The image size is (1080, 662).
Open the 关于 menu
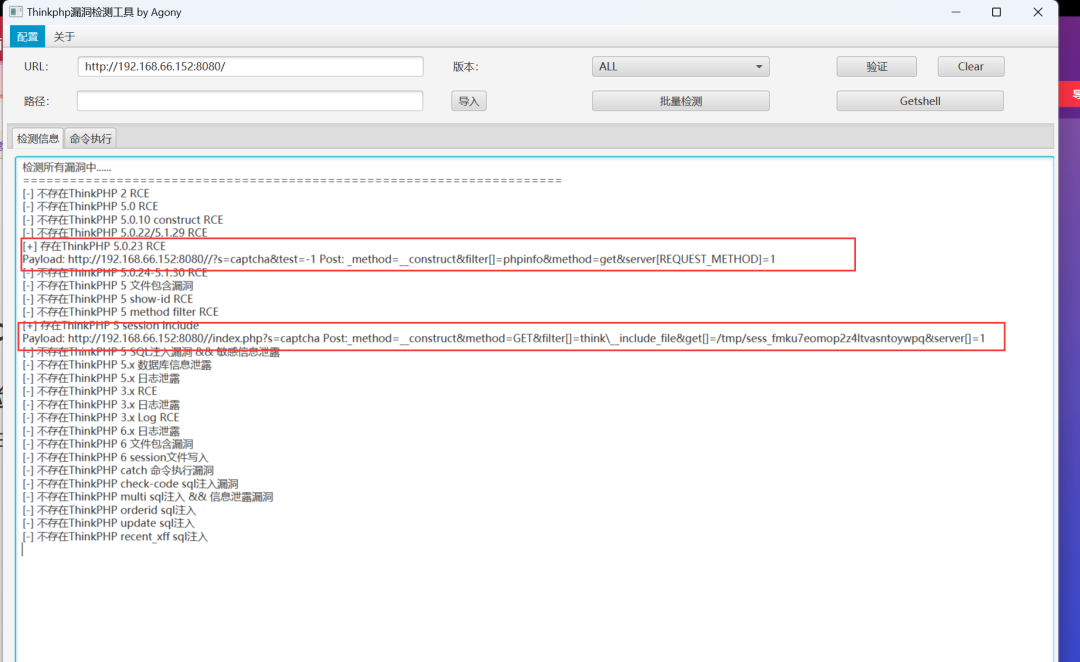tap(64, 37)
